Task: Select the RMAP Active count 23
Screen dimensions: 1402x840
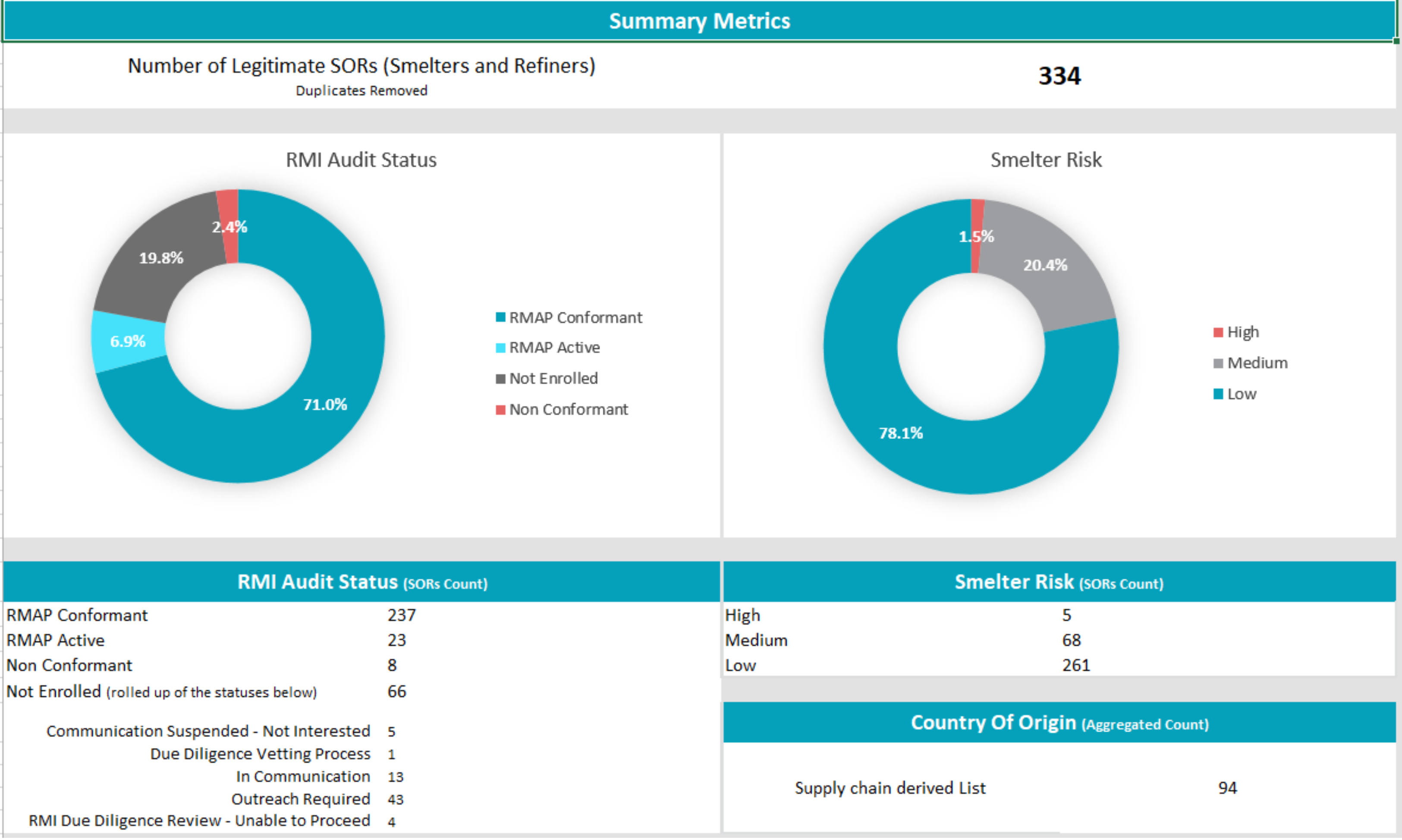Action: point(396,640)
